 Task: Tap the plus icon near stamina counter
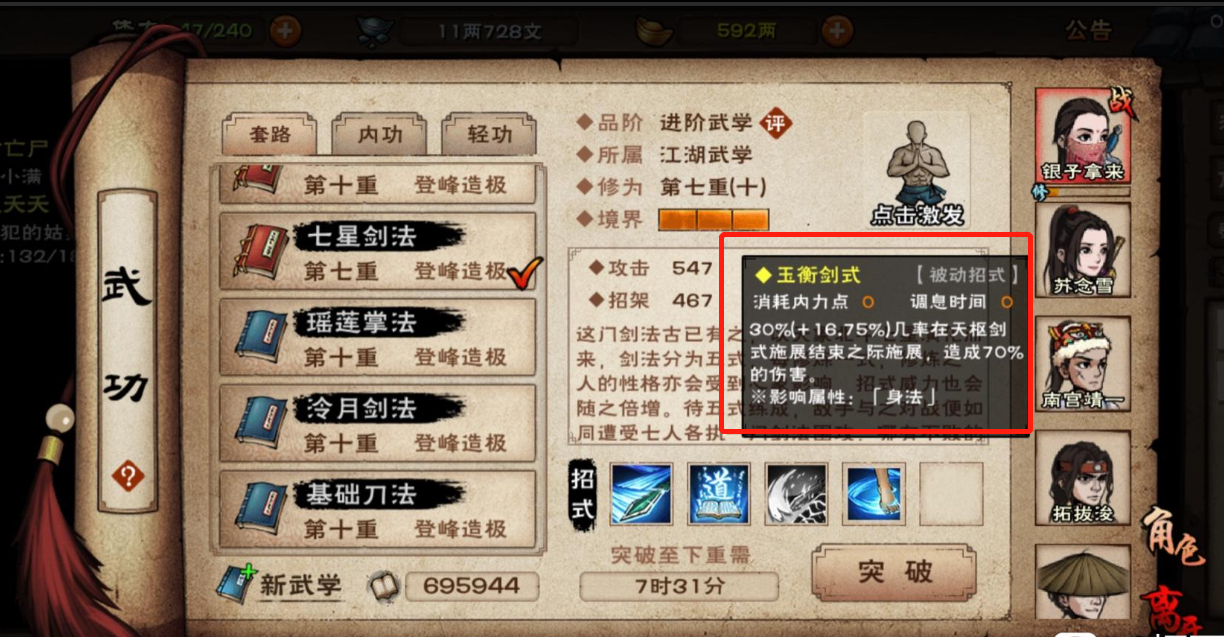pyautogui.click(x=286, y=30)
